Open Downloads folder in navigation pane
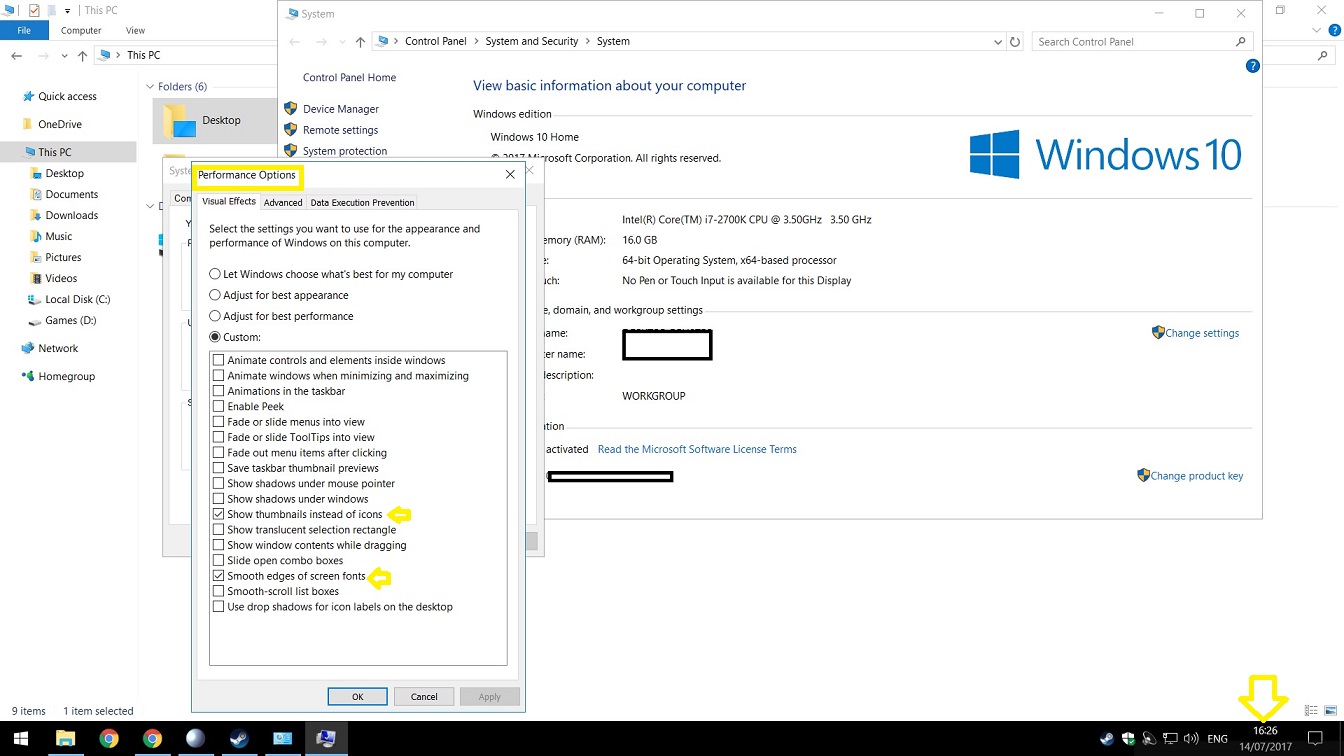Screen dimensions: 1344x756 click(72, 215)
